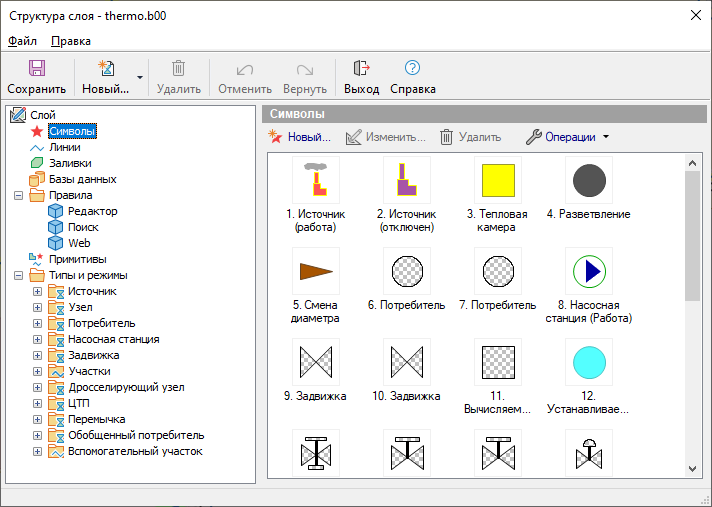This screenshot has height=507, width=712.
Task: Click the Новый... button in symbols panel
Action: click(299, 137)
